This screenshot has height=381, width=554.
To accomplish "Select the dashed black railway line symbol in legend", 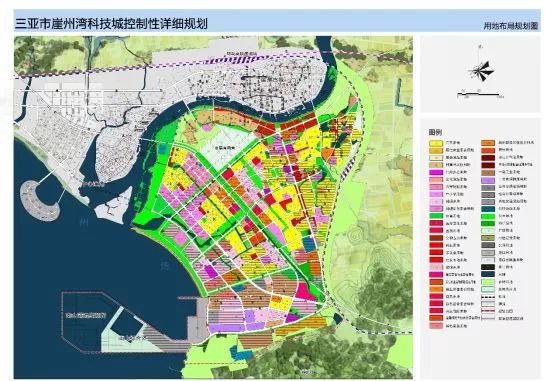I will coord(488,297).
